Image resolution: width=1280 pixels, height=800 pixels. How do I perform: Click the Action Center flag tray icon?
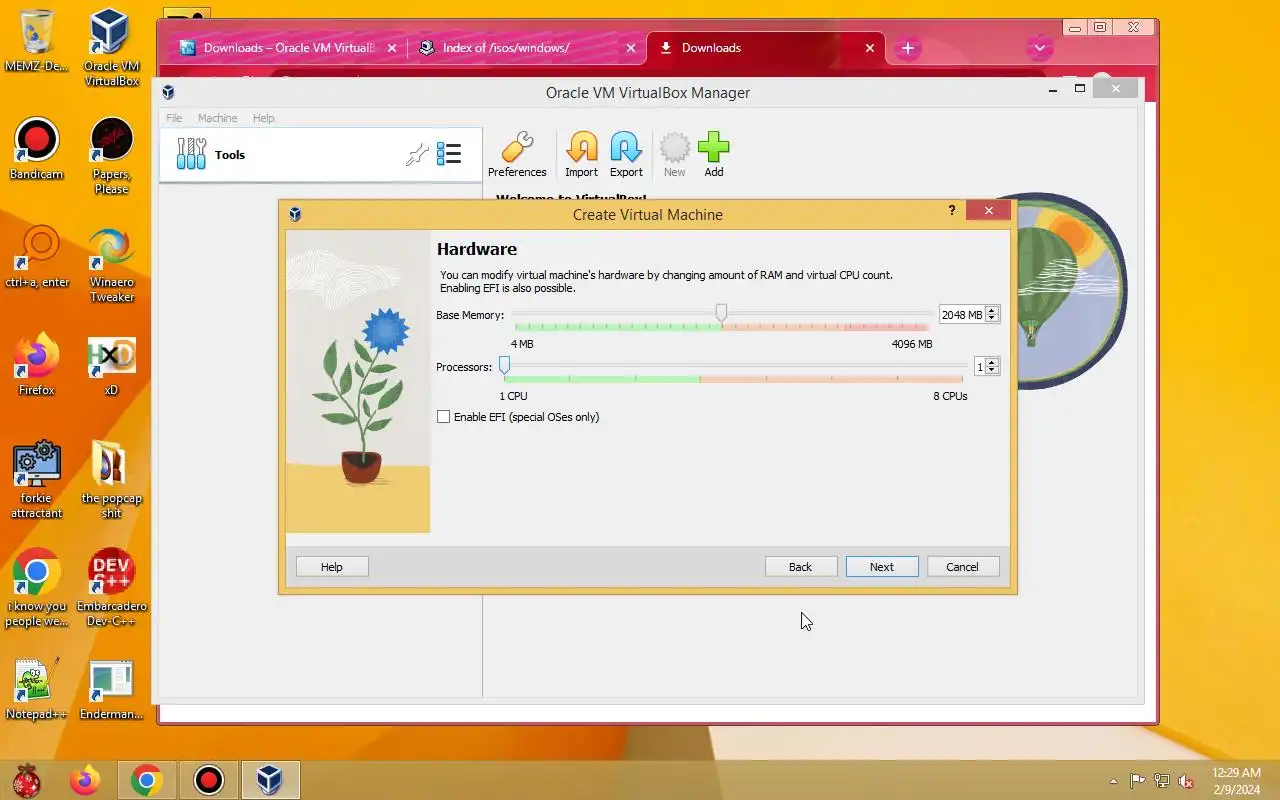pyautogui.click(x=1138, y=781)
